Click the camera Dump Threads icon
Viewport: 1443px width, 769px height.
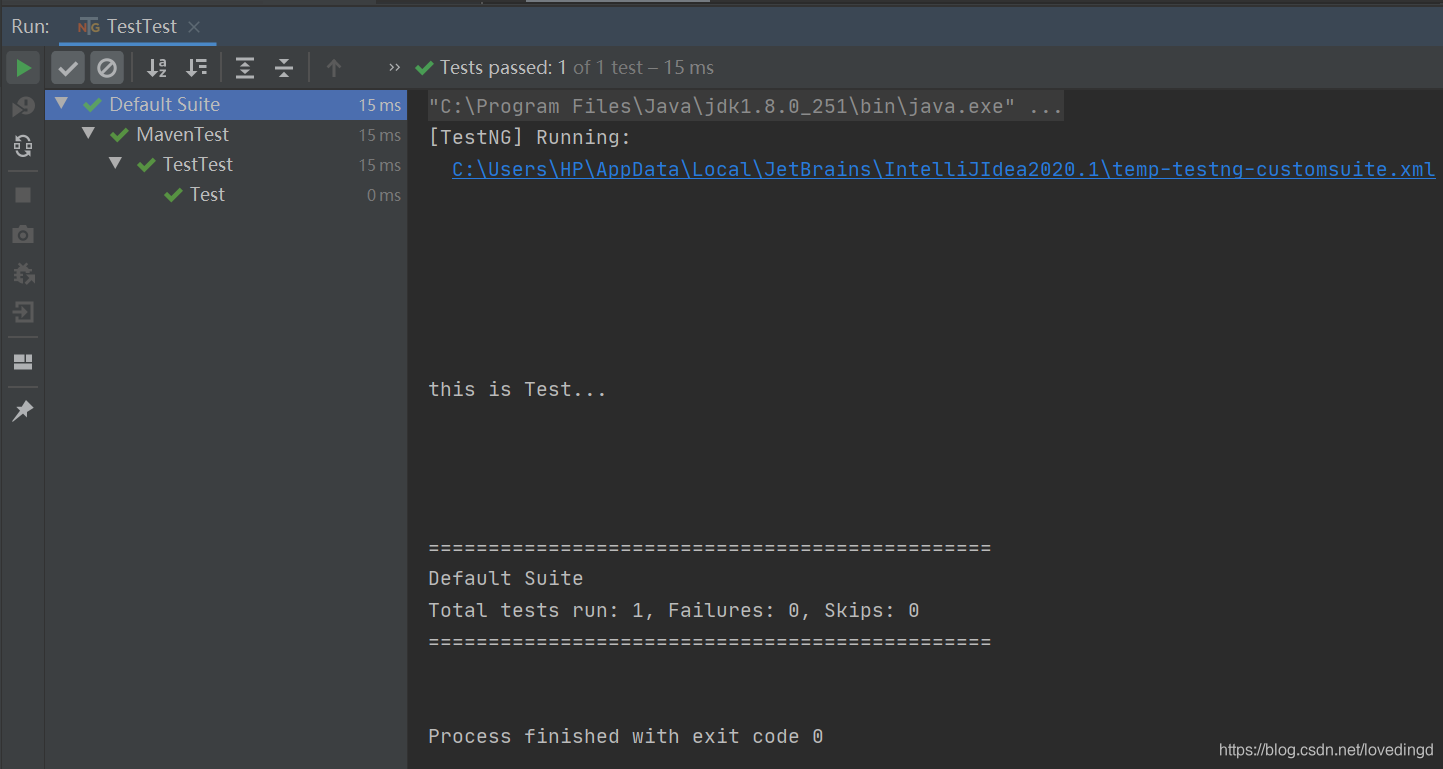coord(22,234)
